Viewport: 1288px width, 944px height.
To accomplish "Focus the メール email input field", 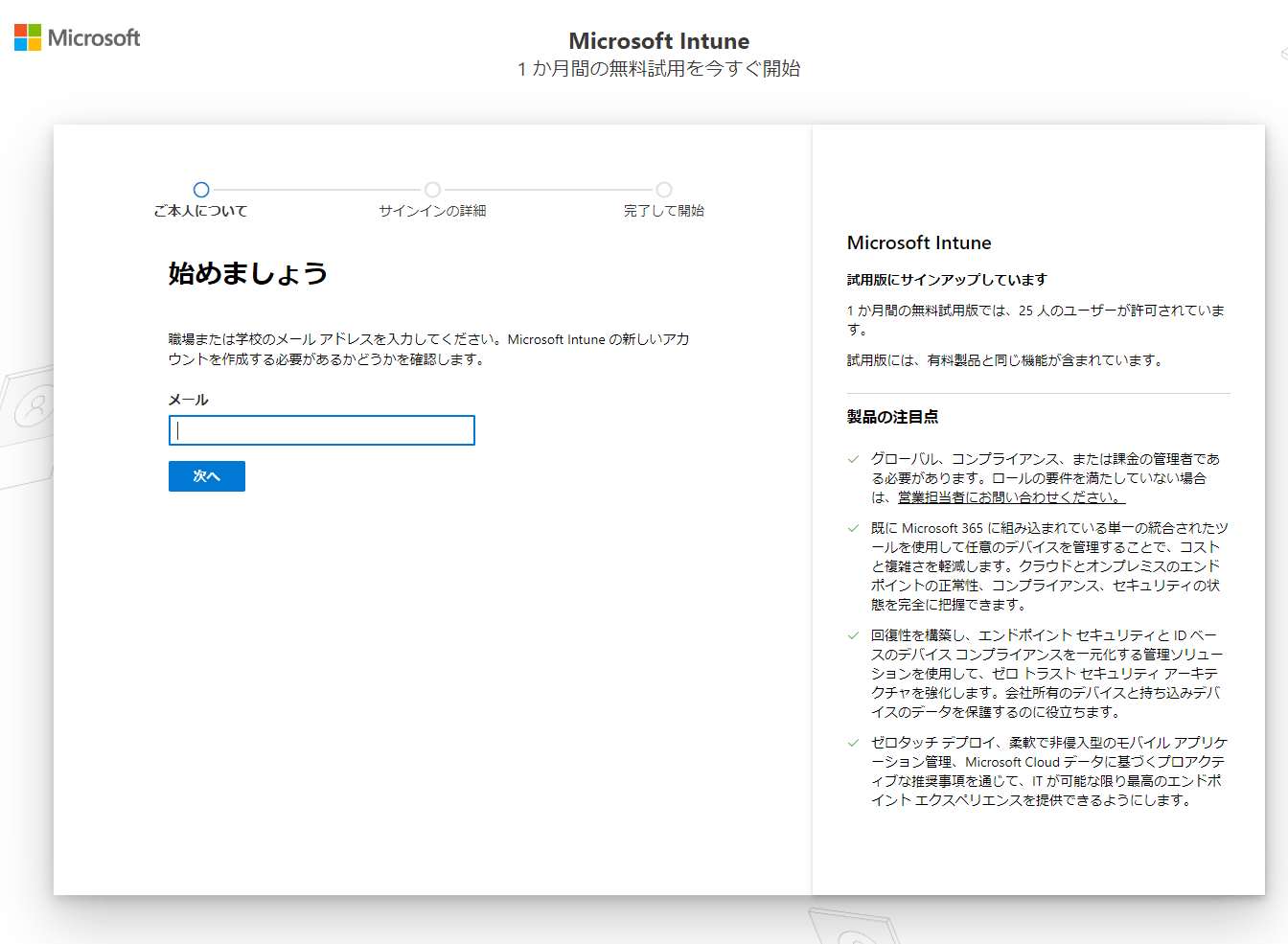I will tap(322, 430).
